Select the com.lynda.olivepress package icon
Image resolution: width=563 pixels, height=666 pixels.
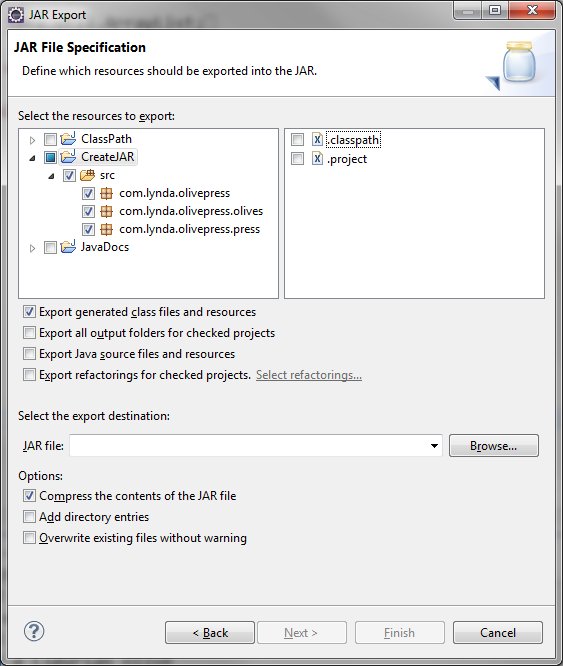tap(106, 193)
